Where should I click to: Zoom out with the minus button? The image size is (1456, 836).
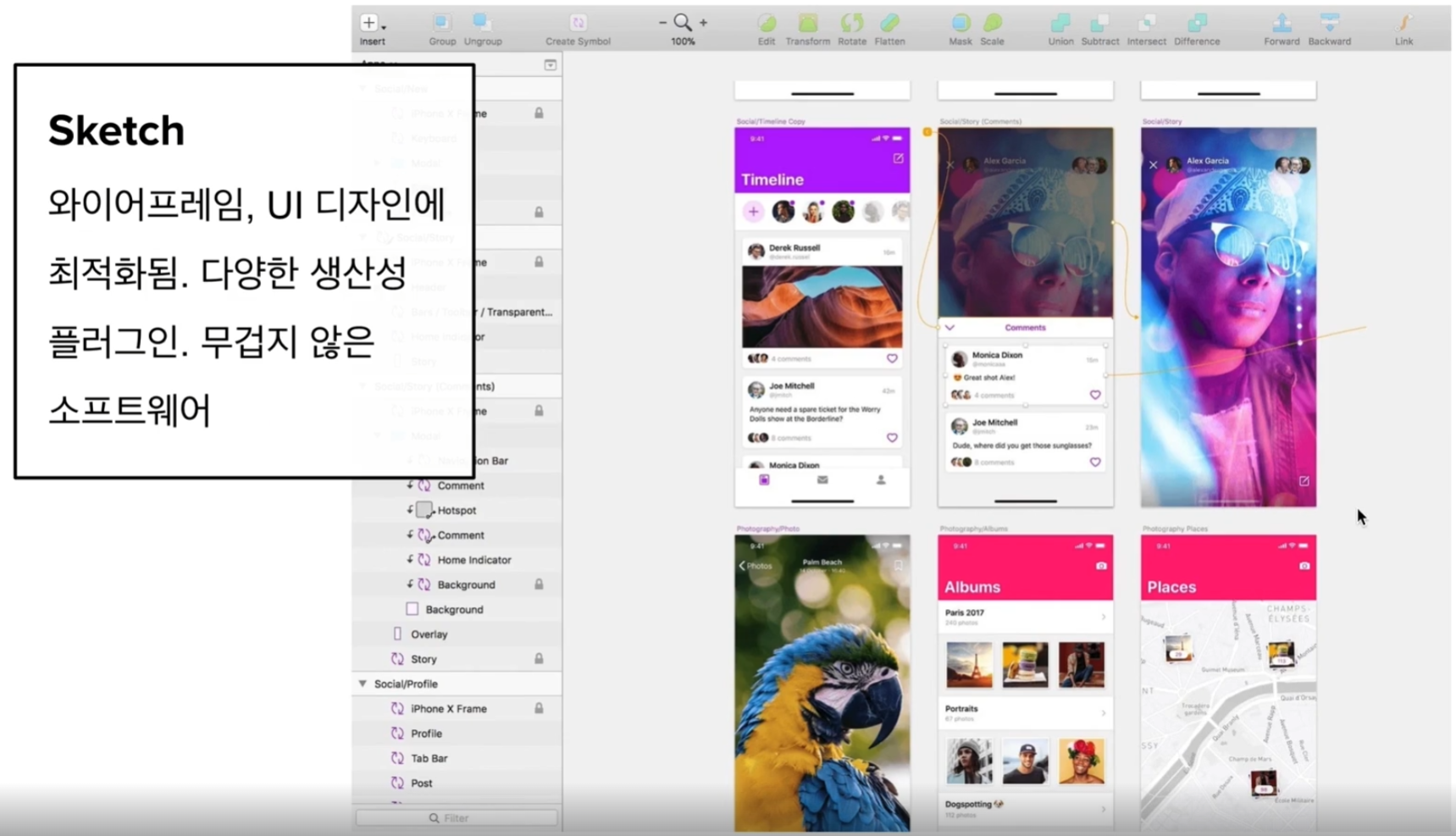pos(662,23)
